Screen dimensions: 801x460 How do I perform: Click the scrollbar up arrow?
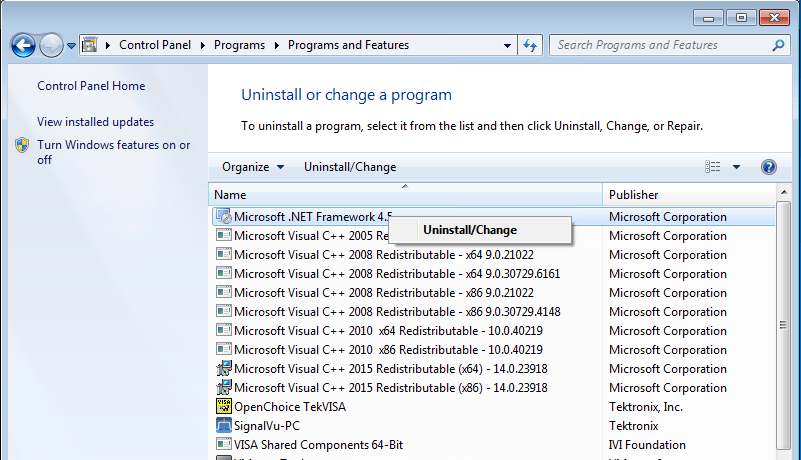click(x=784, y=193)
